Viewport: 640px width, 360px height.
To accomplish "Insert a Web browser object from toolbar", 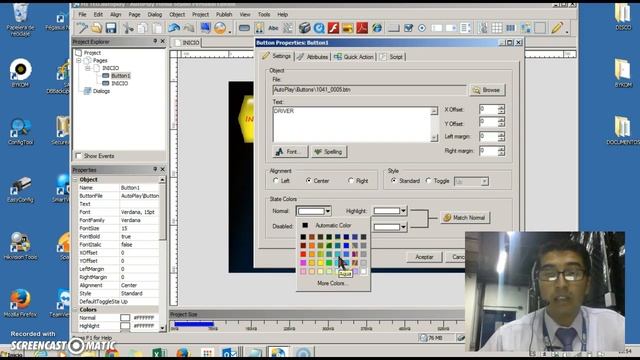I will (x=377, y=28).
